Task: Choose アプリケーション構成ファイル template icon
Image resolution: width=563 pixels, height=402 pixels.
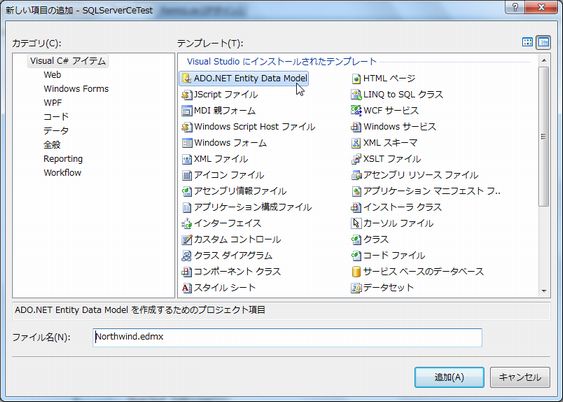Action: pos(186,207)
